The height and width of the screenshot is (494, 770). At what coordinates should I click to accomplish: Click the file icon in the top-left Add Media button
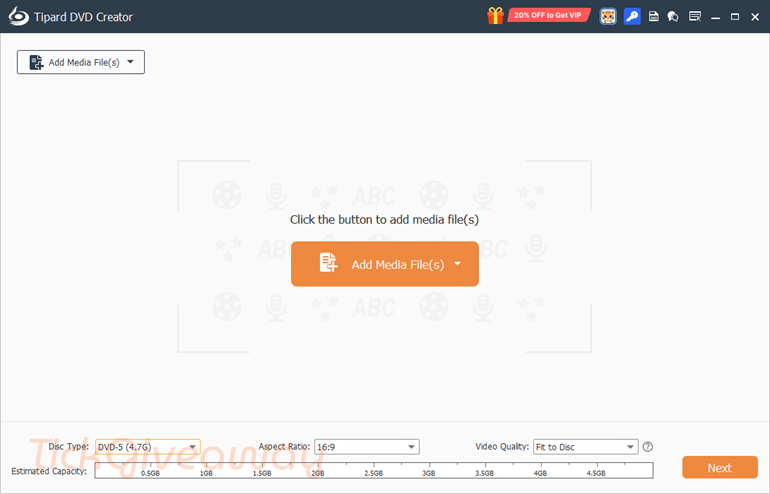(x=36, y=62)
